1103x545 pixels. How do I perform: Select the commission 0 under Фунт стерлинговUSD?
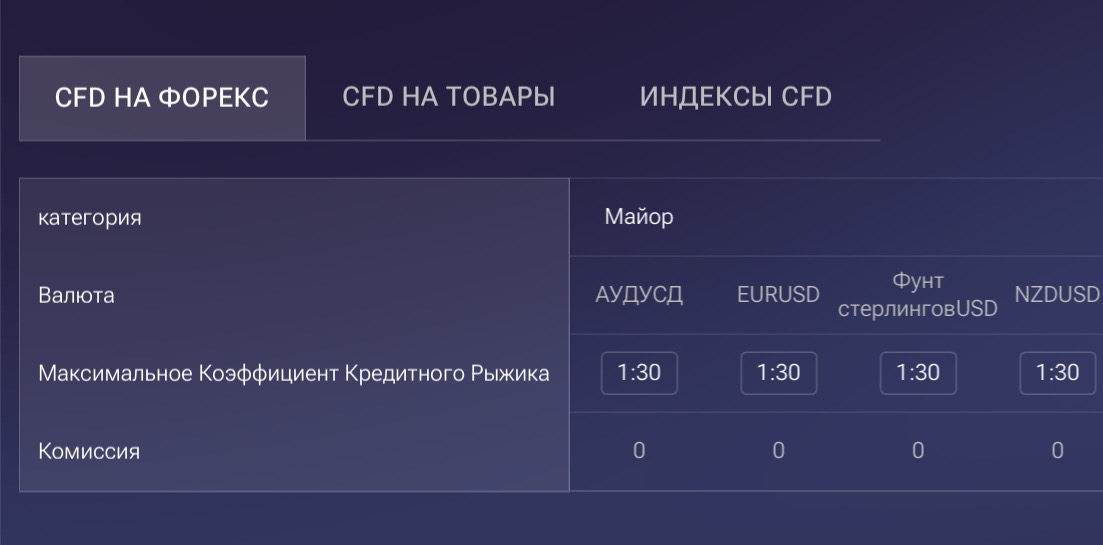(918, 451)
